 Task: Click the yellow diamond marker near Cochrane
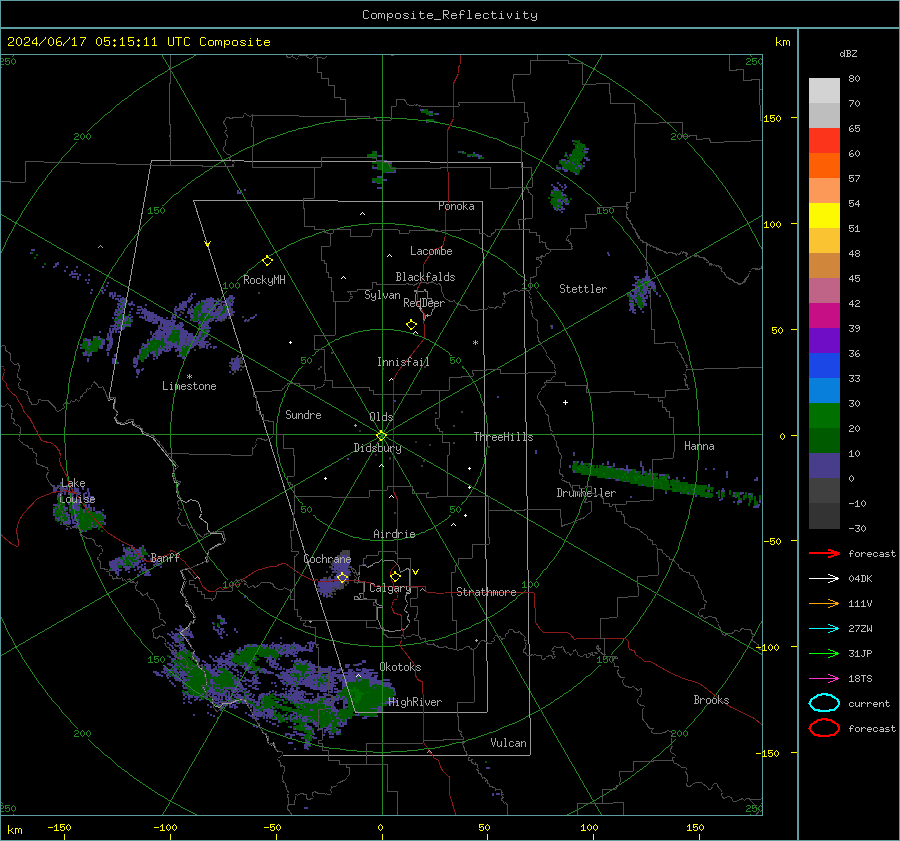click(342, 577)
